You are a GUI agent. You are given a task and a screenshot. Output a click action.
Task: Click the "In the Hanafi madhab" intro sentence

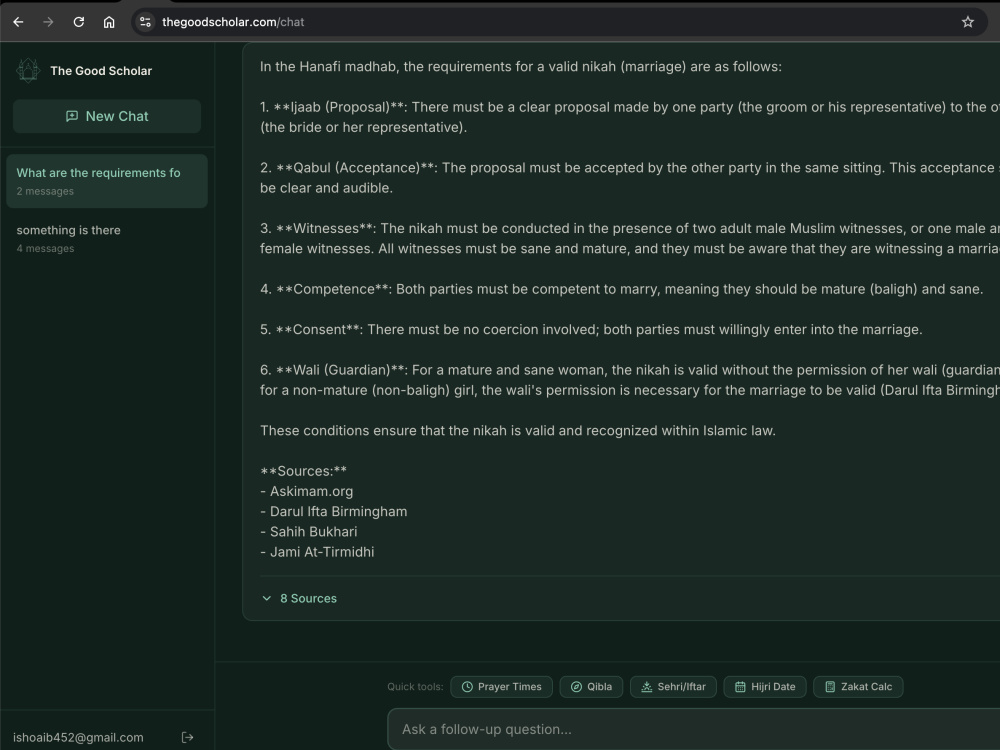tap(520, 66)
